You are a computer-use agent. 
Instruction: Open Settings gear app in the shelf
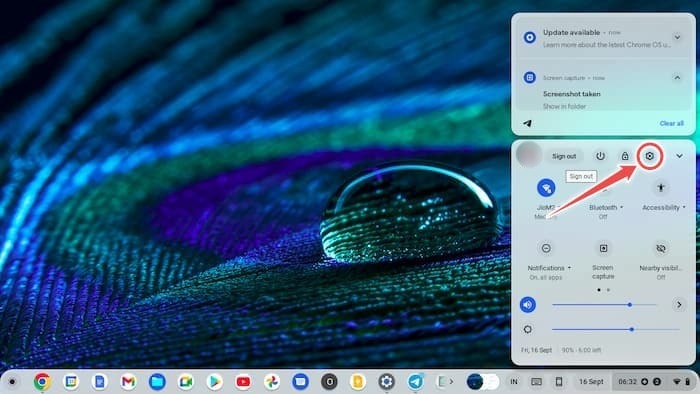[x=387, y=382]
